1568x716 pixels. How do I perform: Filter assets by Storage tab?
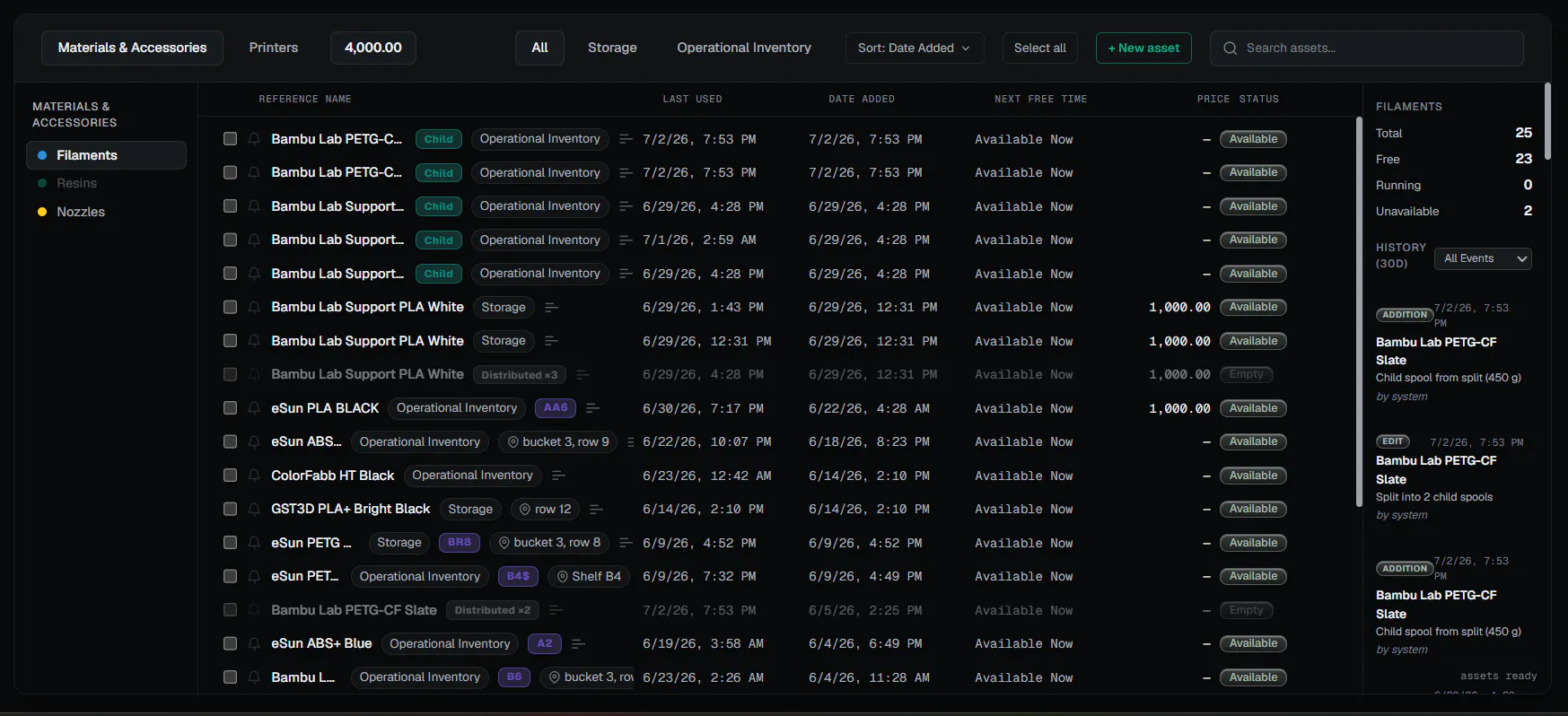(612, 48)
